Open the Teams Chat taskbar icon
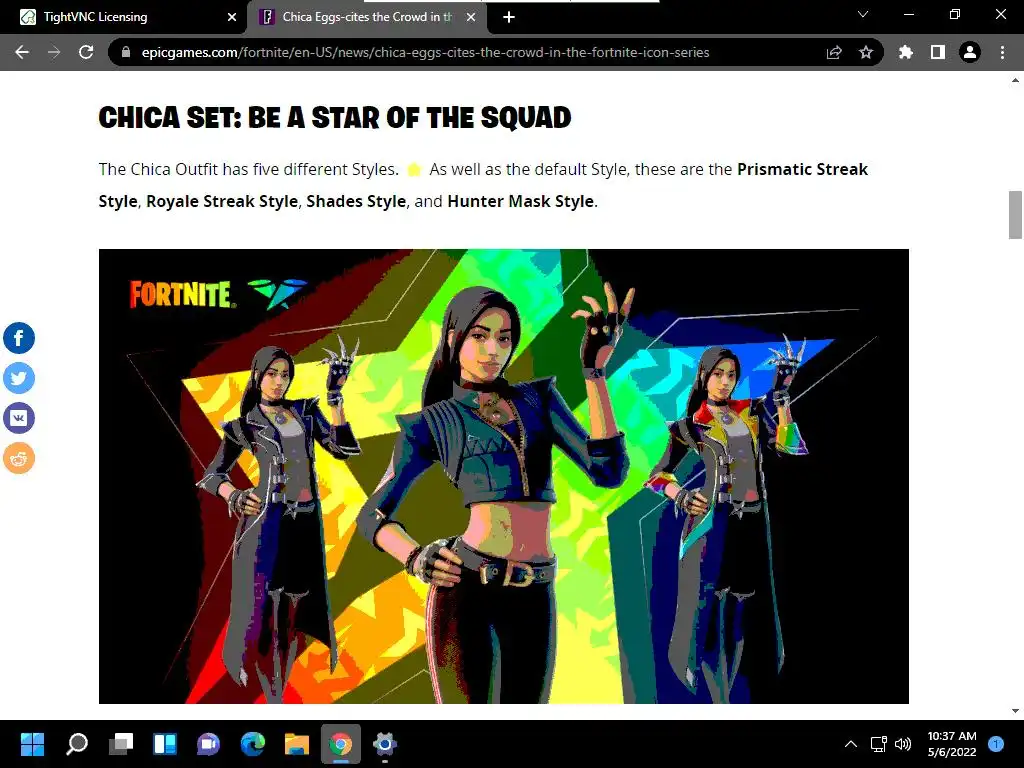This screenshot has width=1024, height=768. (x=208, y=743)
